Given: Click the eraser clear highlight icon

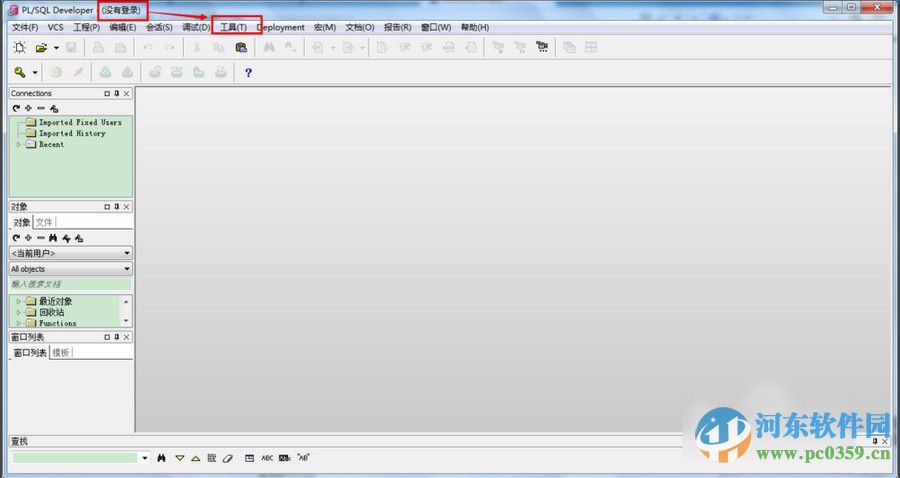Looking at the screenshot, I should pos(228,458).
